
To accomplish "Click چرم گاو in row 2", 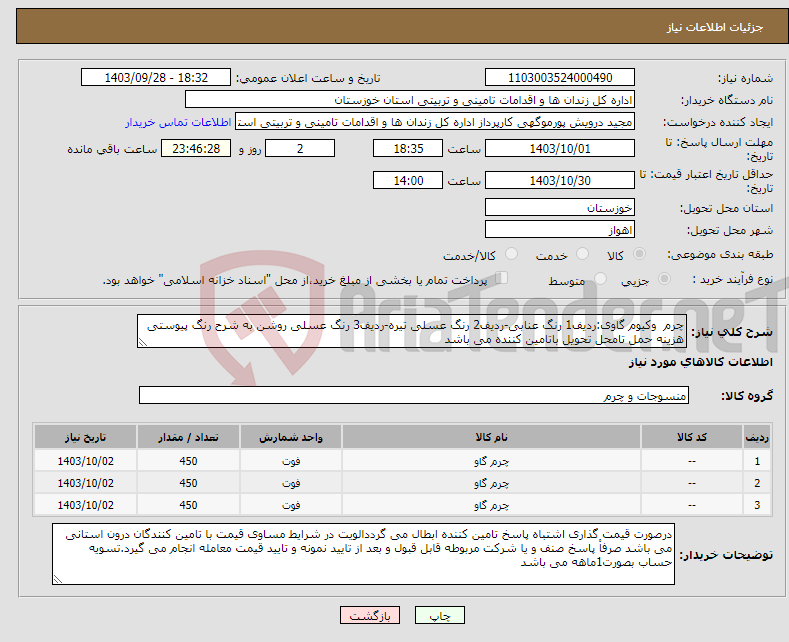I will [x=491, y=483].
